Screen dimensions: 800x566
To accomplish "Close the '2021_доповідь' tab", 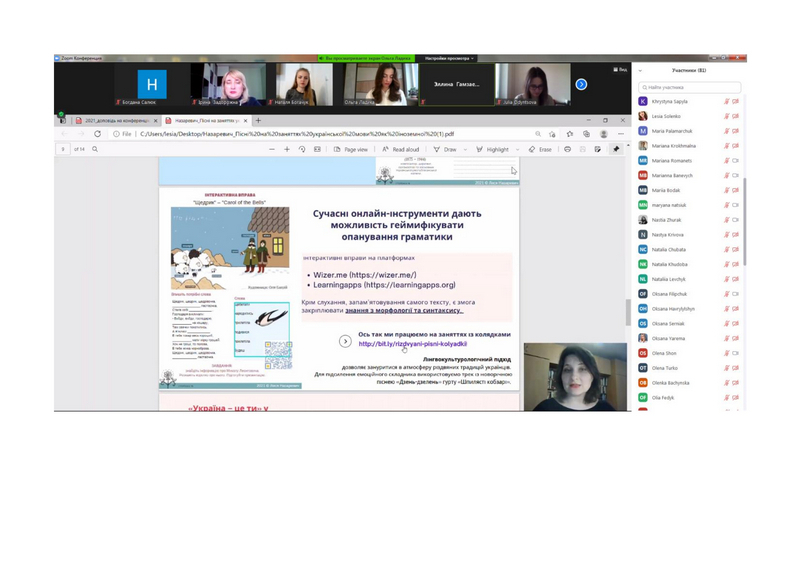I will [x=156, y=120].
